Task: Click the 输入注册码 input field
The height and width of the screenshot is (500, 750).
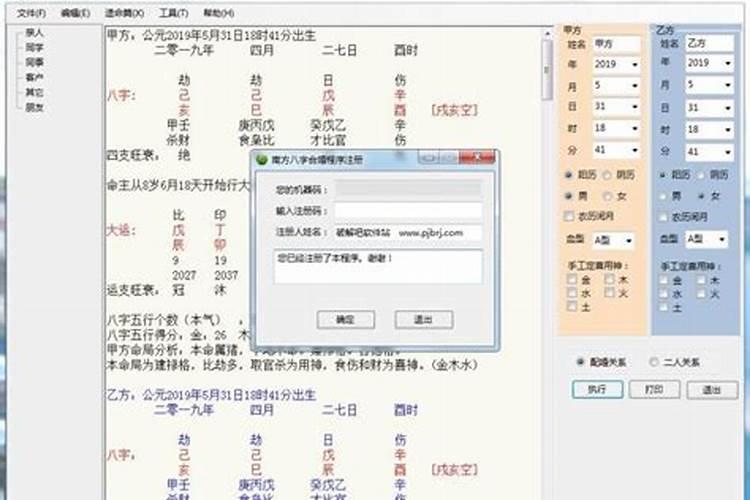Action: (x=408, y=211)
